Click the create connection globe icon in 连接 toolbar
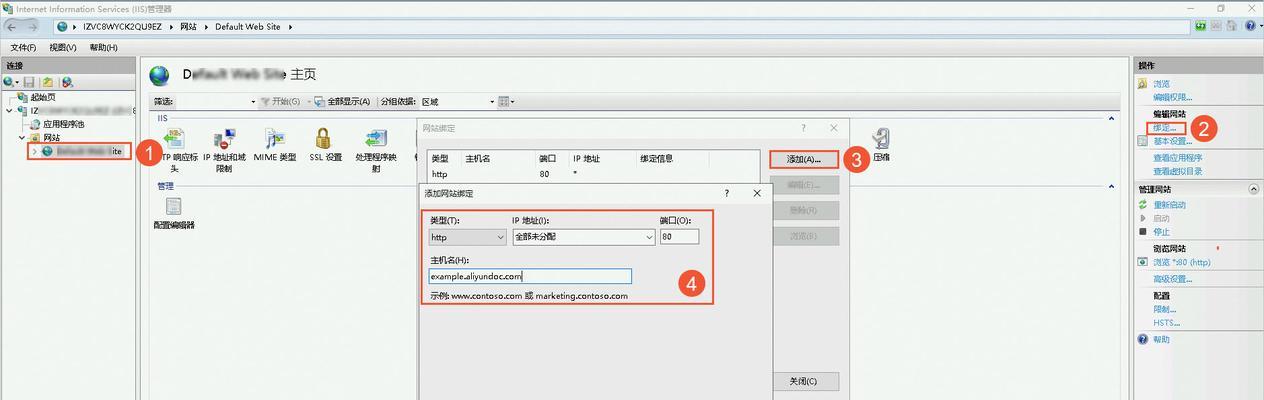Image resolution: width=1264 pixels, height=400 pixels. tap(9, 82)
